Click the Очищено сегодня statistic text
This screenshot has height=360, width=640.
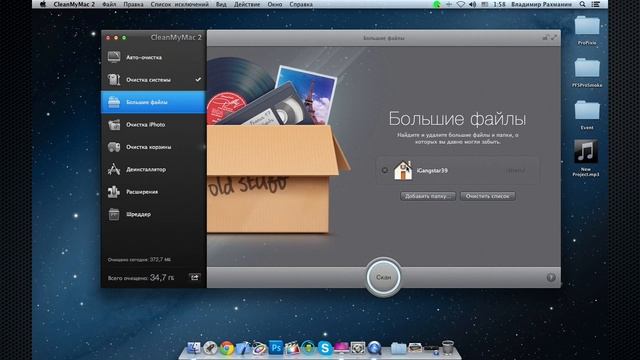coord(139,260)
